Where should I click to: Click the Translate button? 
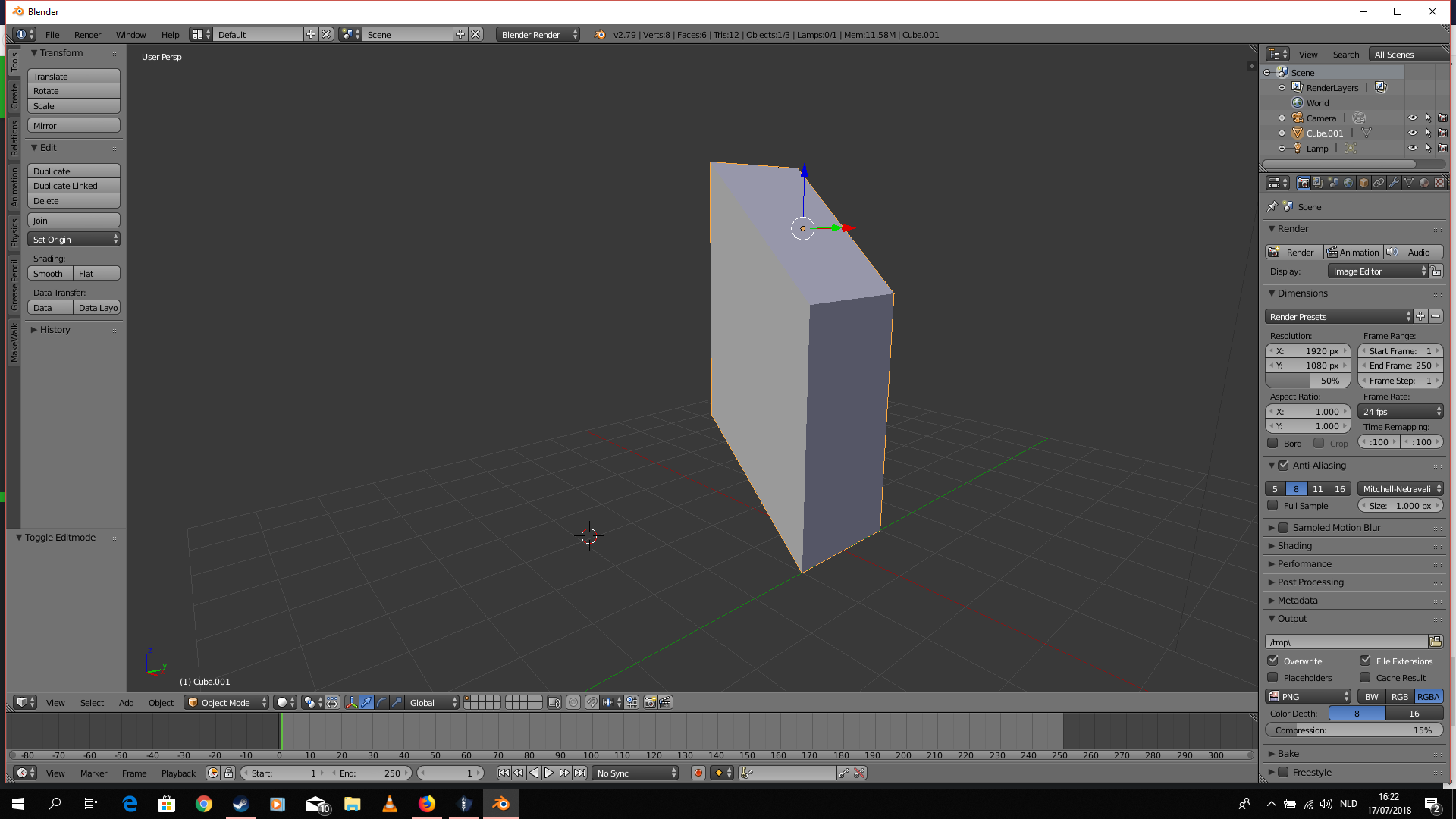point(74,76)
